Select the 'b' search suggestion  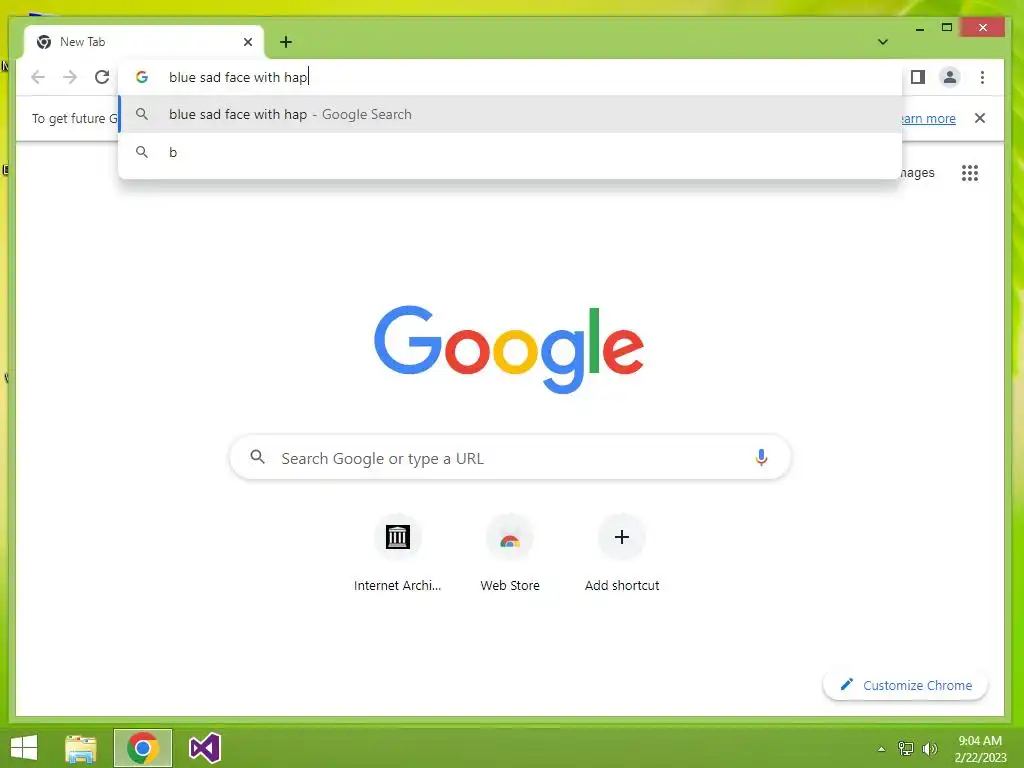tap(510, 152)
